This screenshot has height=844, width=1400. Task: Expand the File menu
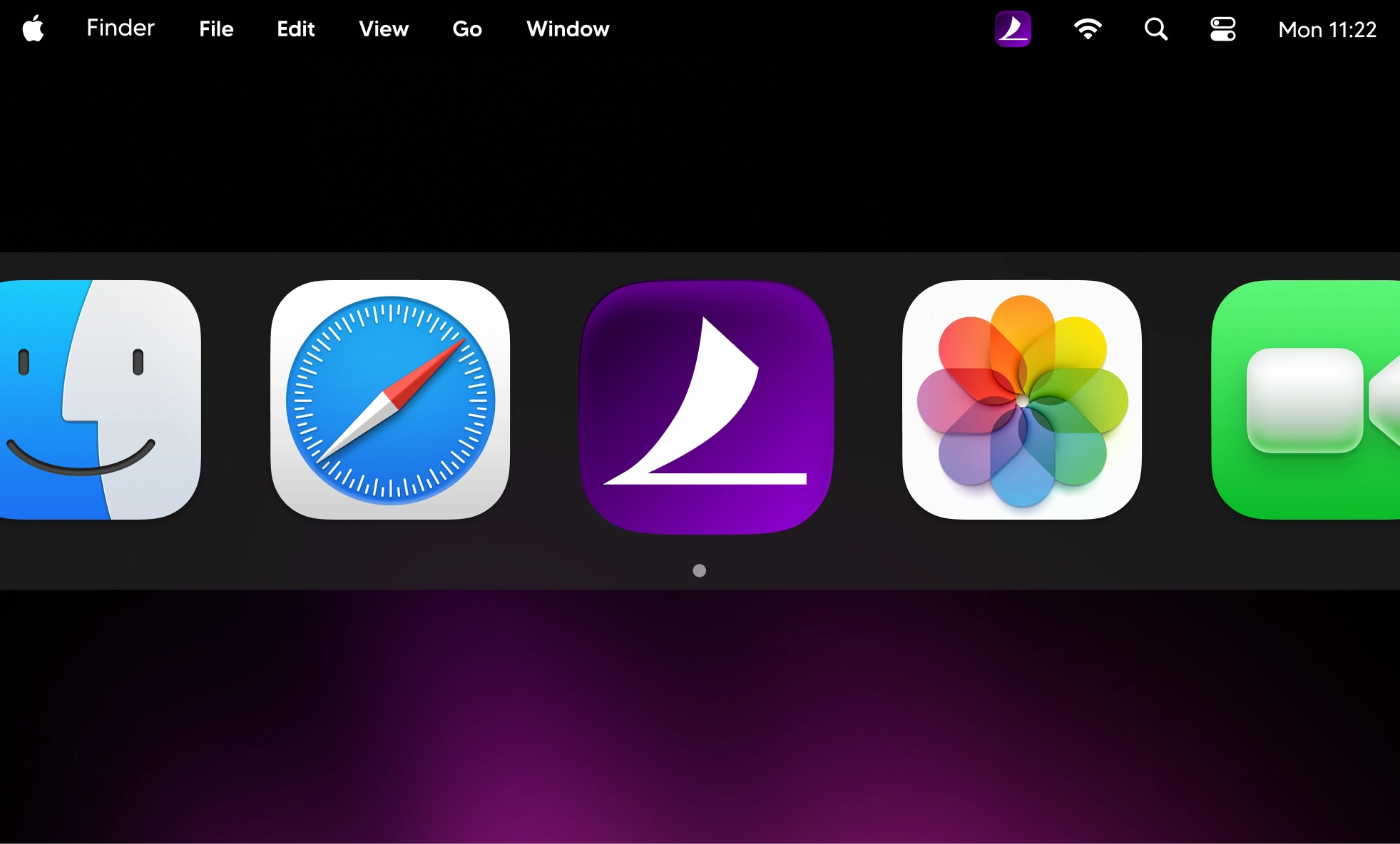[x=216, y=29]
